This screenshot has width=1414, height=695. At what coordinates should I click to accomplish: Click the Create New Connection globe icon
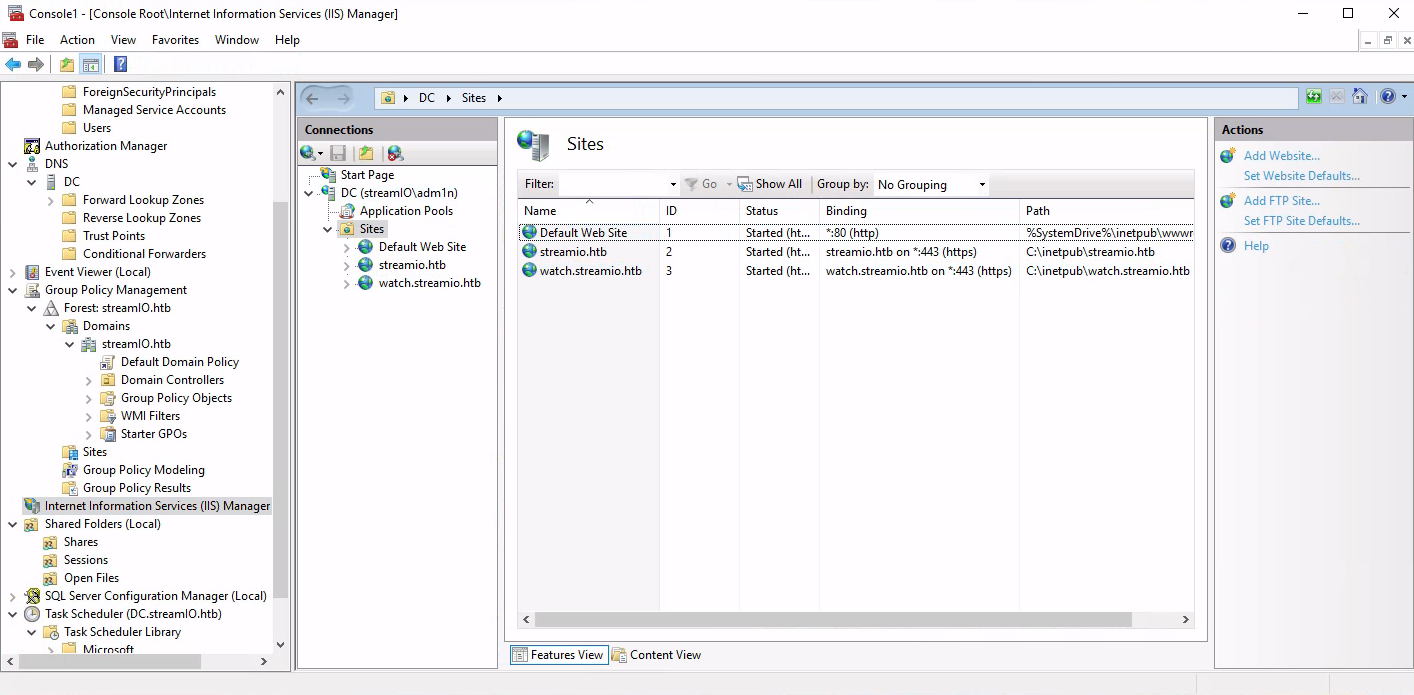coord(309,153)
